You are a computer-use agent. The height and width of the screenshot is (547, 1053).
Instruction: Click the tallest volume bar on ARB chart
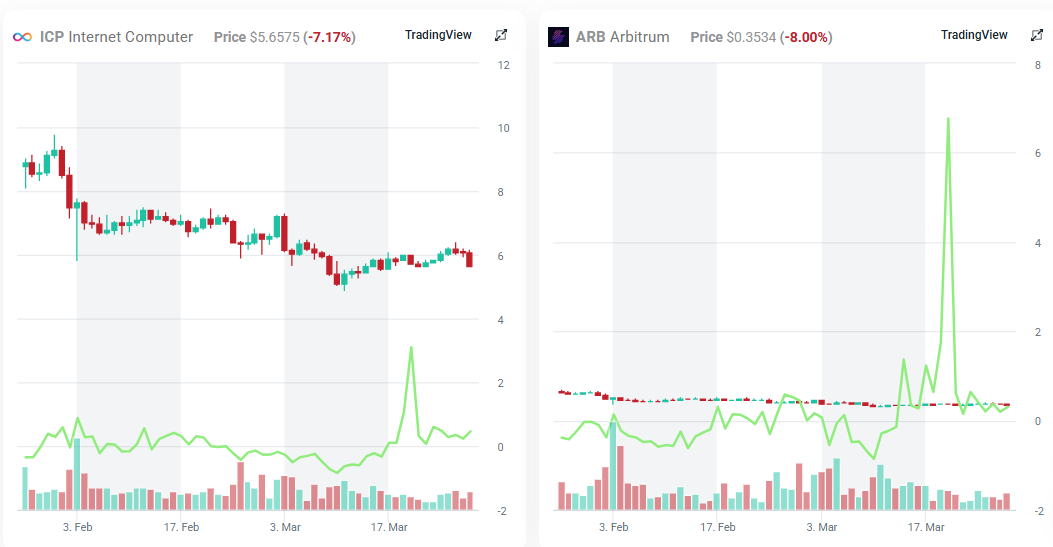pyautogui.click(x=613, y=466)
